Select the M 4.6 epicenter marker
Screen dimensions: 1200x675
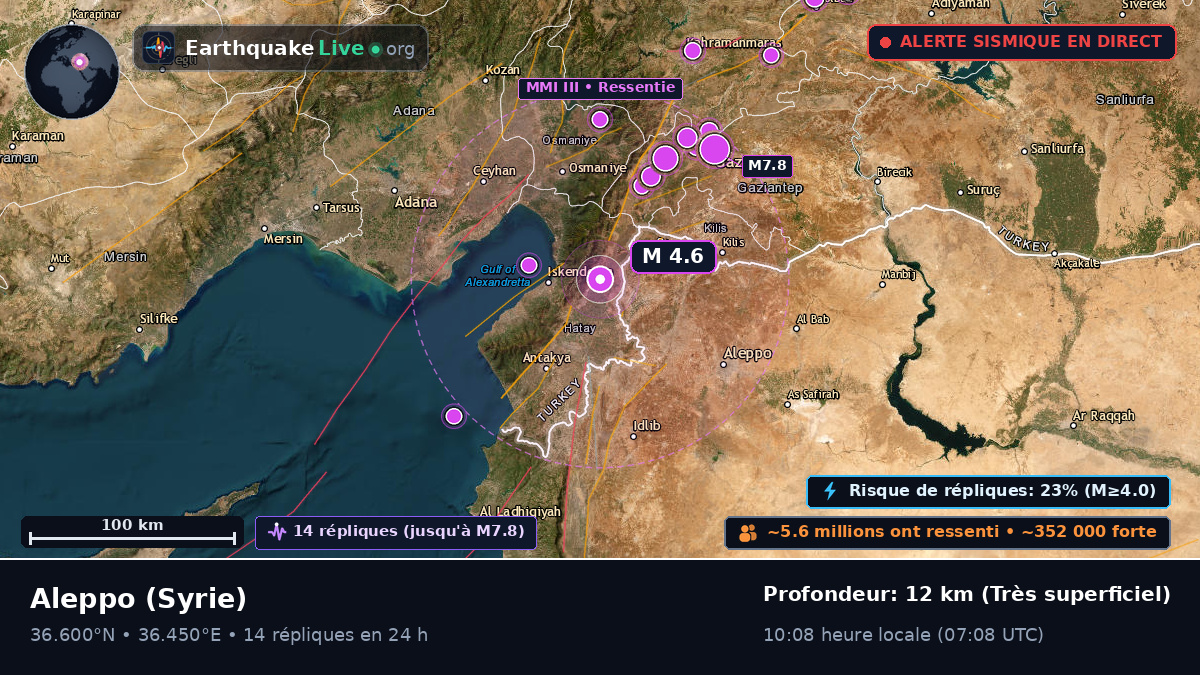click(600, 280)
